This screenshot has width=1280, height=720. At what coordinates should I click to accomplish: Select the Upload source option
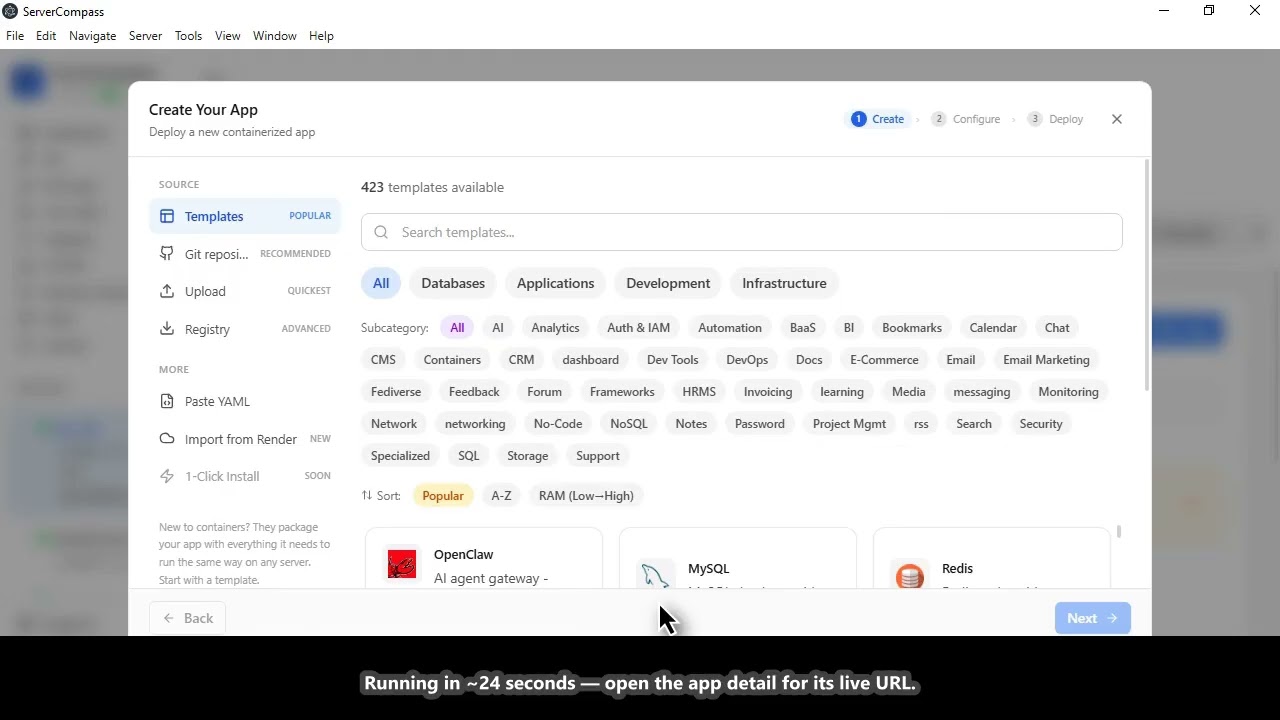pos(245,291)
